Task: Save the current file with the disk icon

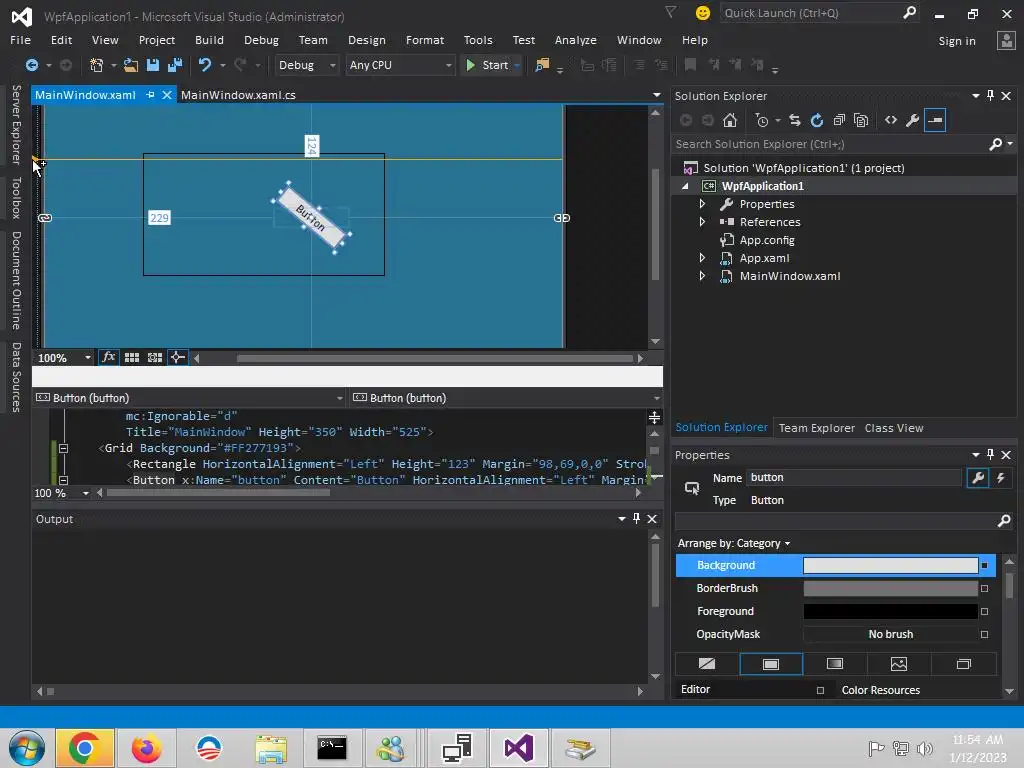Action: tap(153, 65)
